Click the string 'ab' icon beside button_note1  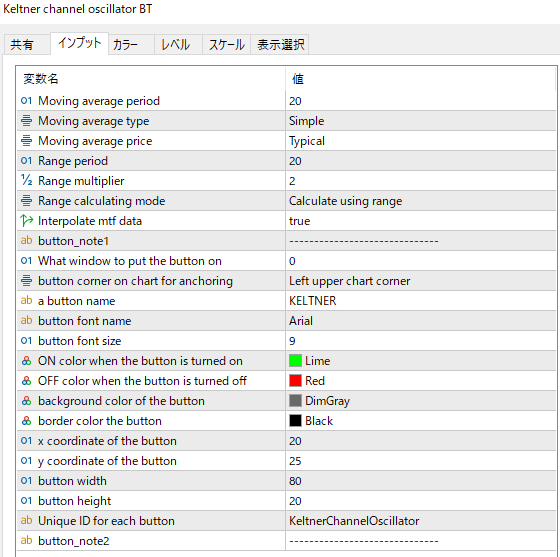26,241
